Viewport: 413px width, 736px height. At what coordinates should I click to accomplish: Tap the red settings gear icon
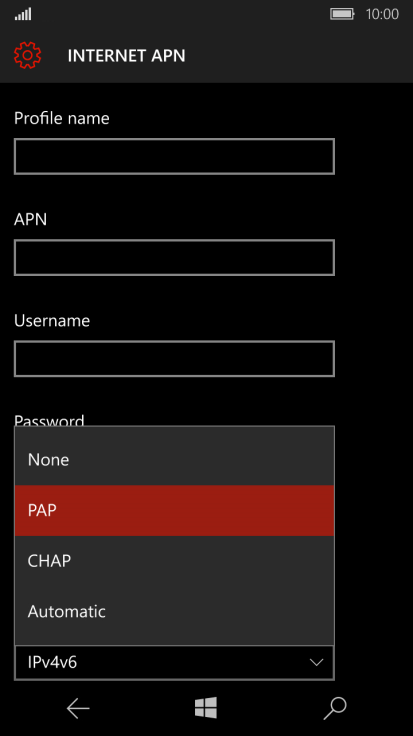pyautogui.click(x=28, y=55)
